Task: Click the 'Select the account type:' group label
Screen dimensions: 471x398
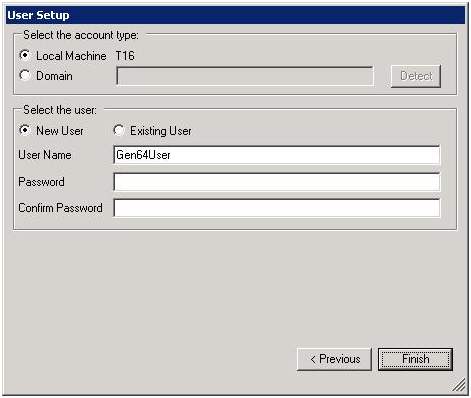Action: coord(81,35)
